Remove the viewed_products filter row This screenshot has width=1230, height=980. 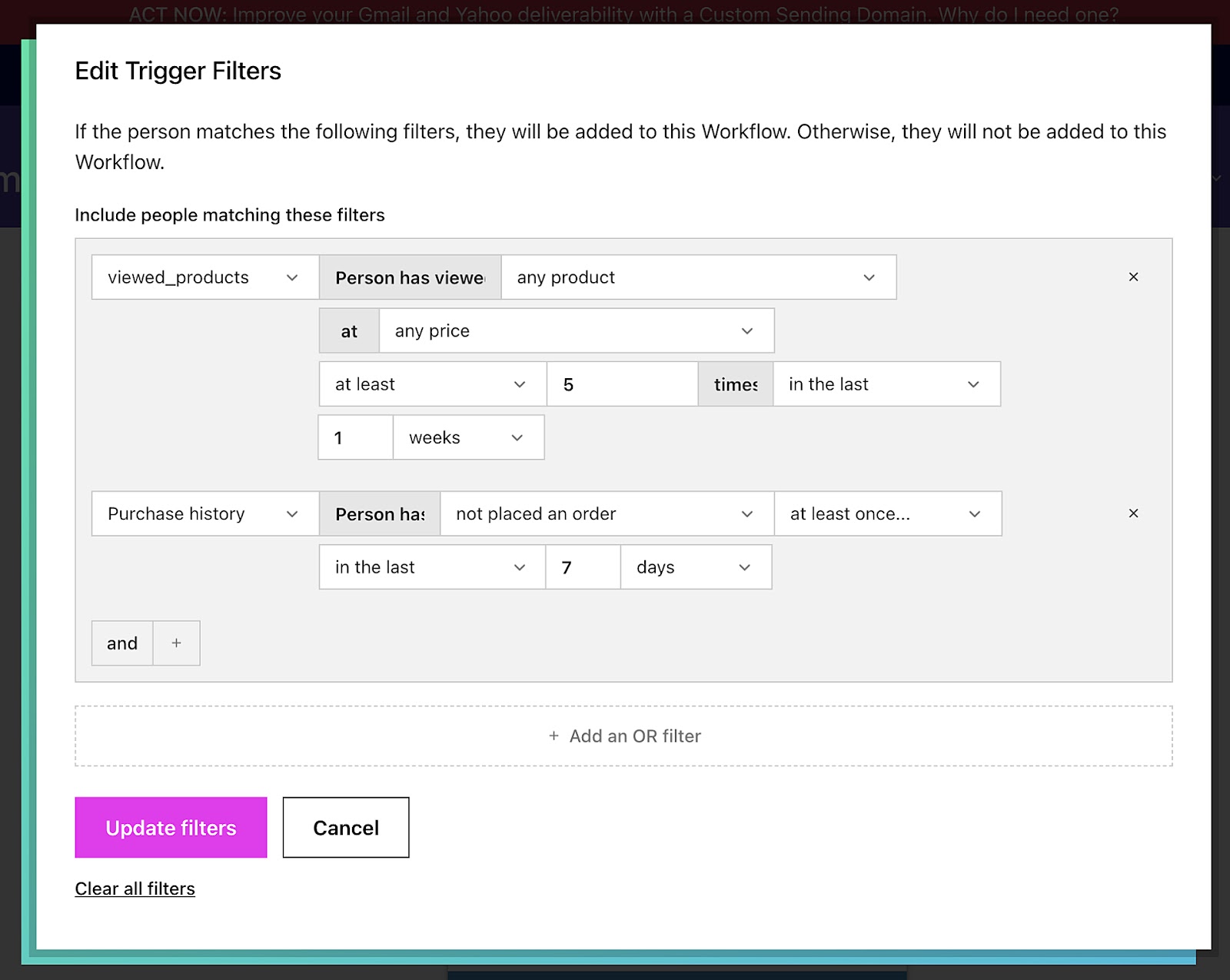tap(1133, 277)
